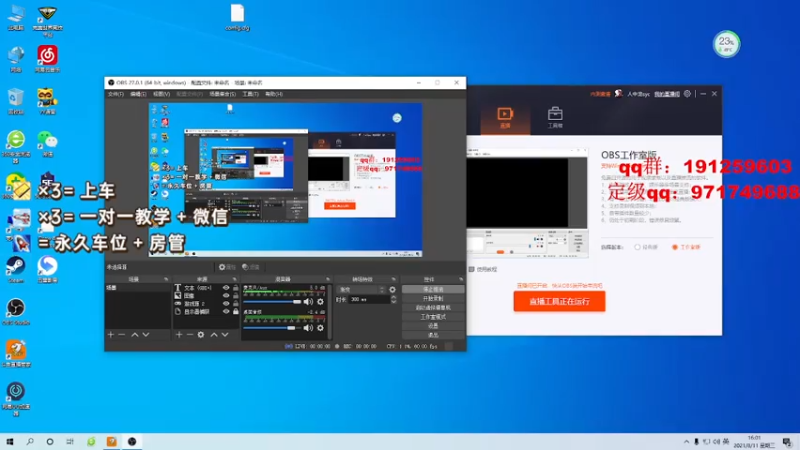Click the transition duration stepper arrows

pyautogui.click(x=393, y=299)
